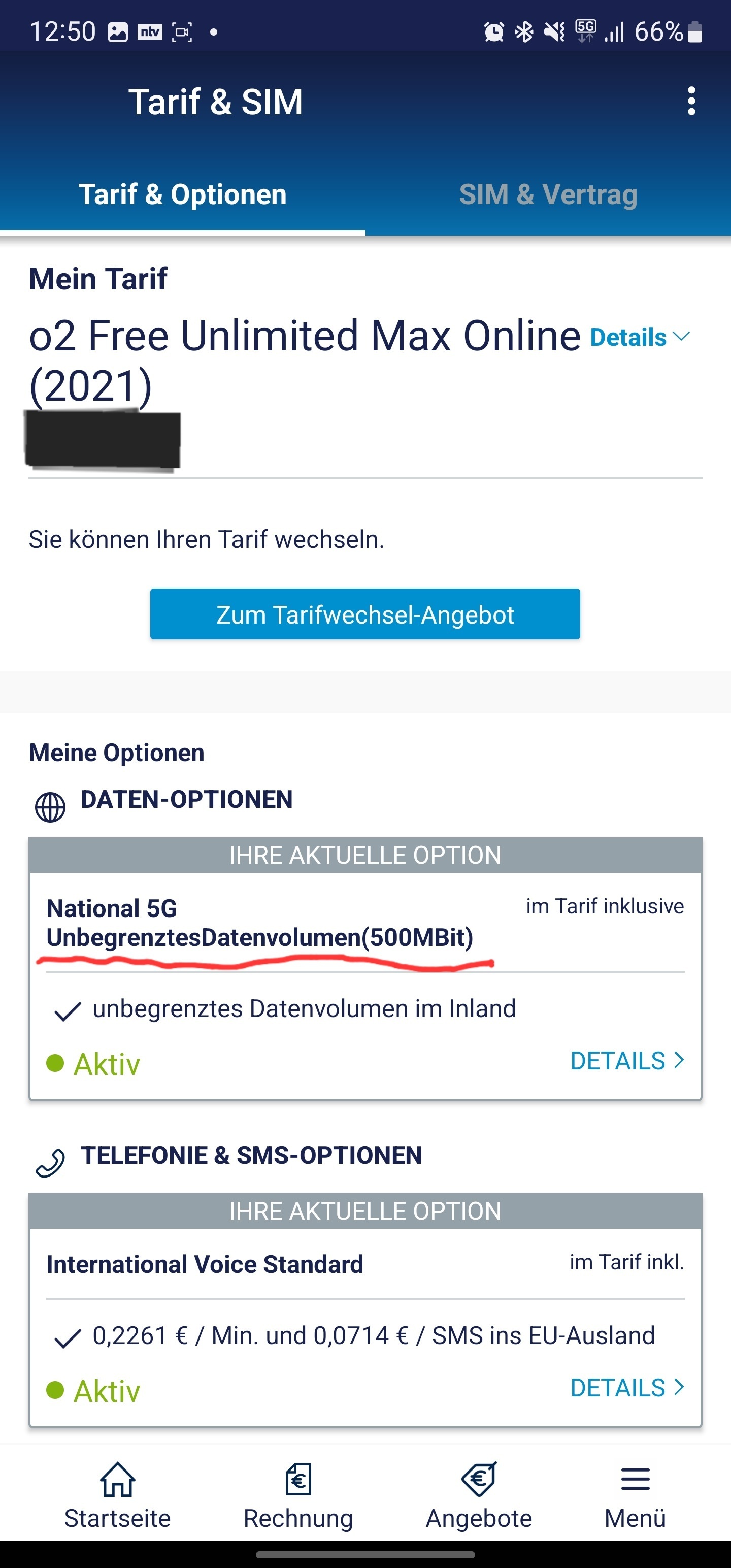The width and height of the screenshot is (731, 1568).
Task: Tap the Bluetooth status bar icon
Action: pyautogui.click(x=524, y=31)
